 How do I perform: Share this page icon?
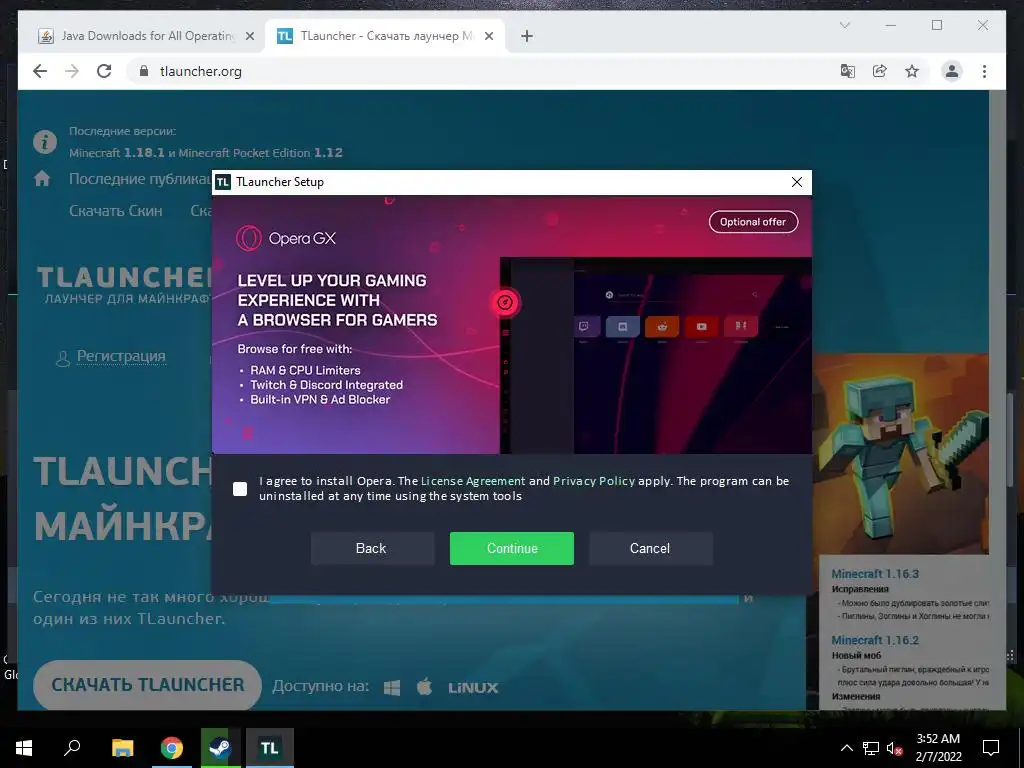[x=880, y=71]
